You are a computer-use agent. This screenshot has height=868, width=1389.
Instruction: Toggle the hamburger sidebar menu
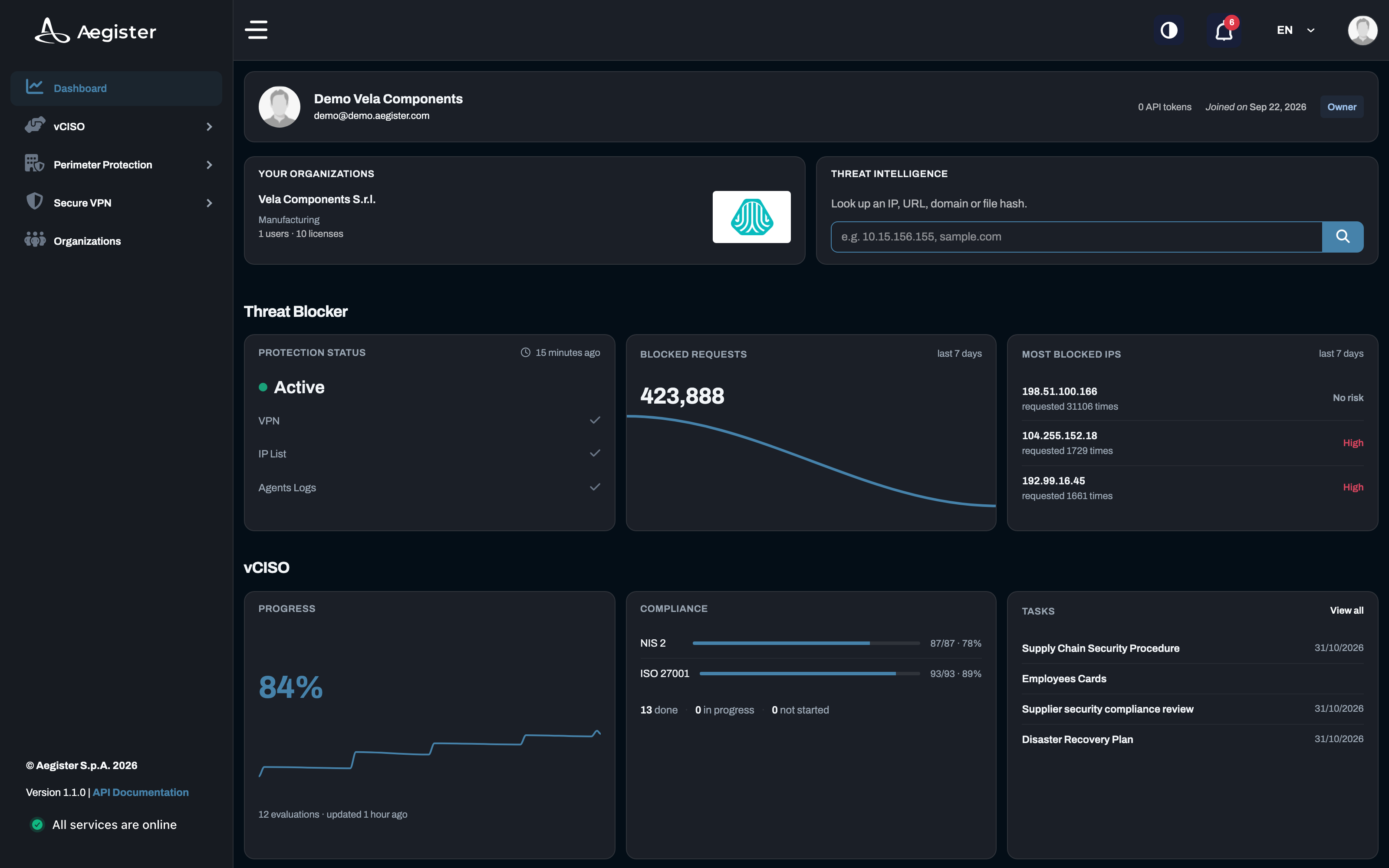[256, 30]
